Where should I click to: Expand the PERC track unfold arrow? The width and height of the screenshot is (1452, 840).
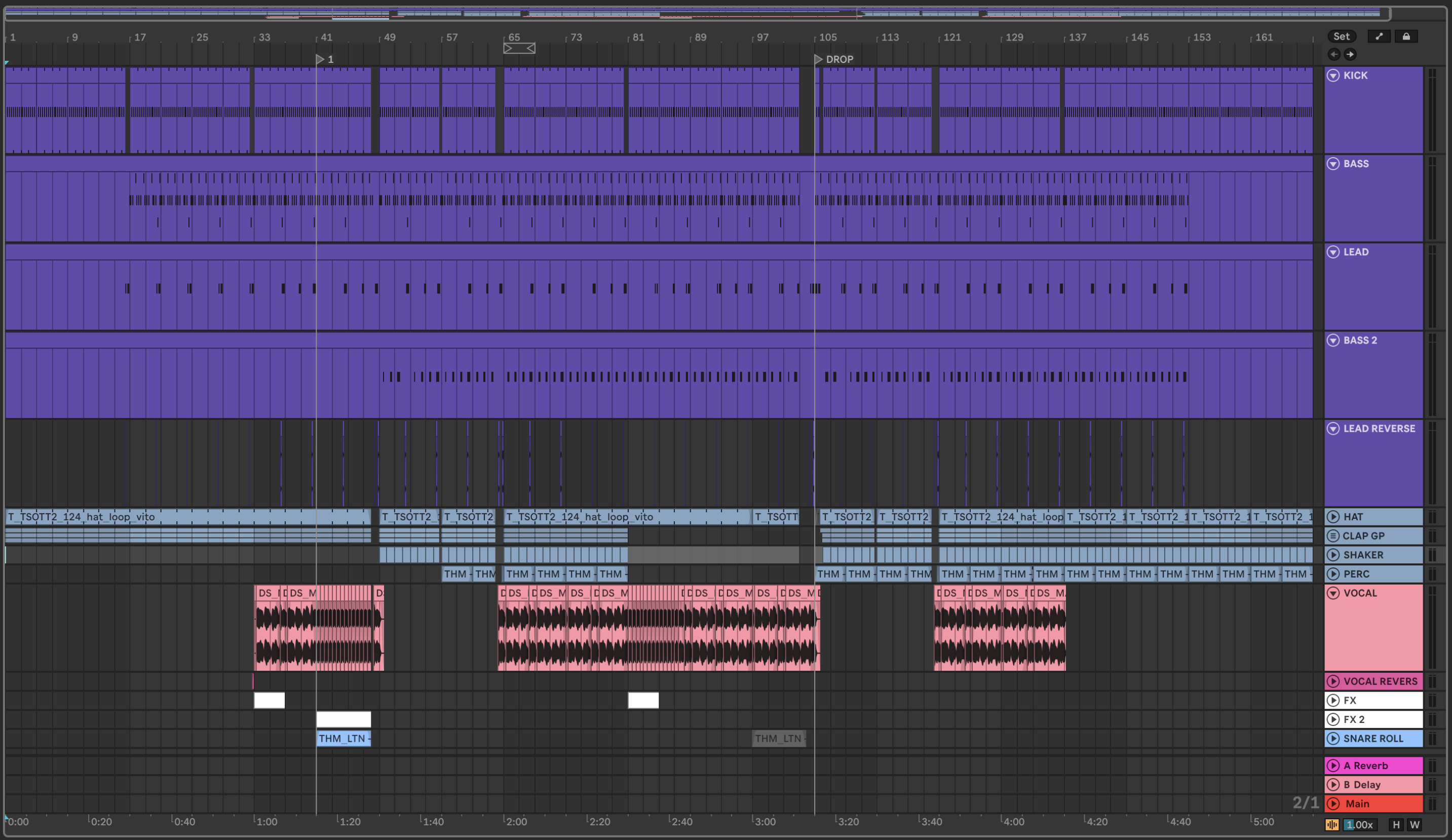(1333, 574)
